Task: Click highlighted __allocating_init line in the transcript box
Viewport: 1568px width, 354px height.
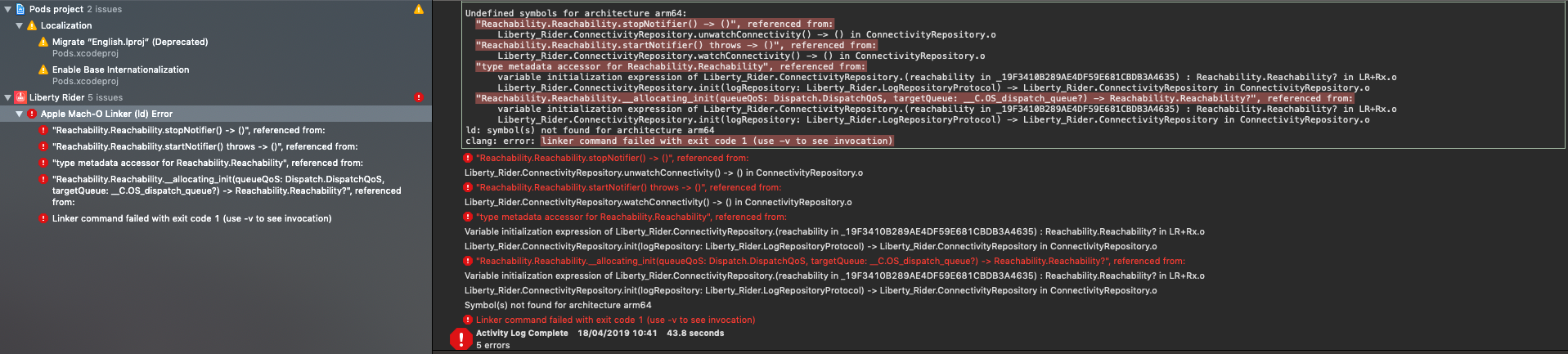Action: [x=914, y=98]
